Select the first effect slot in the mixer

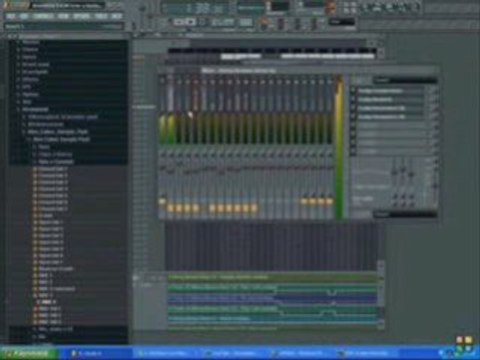coord(391,91)
